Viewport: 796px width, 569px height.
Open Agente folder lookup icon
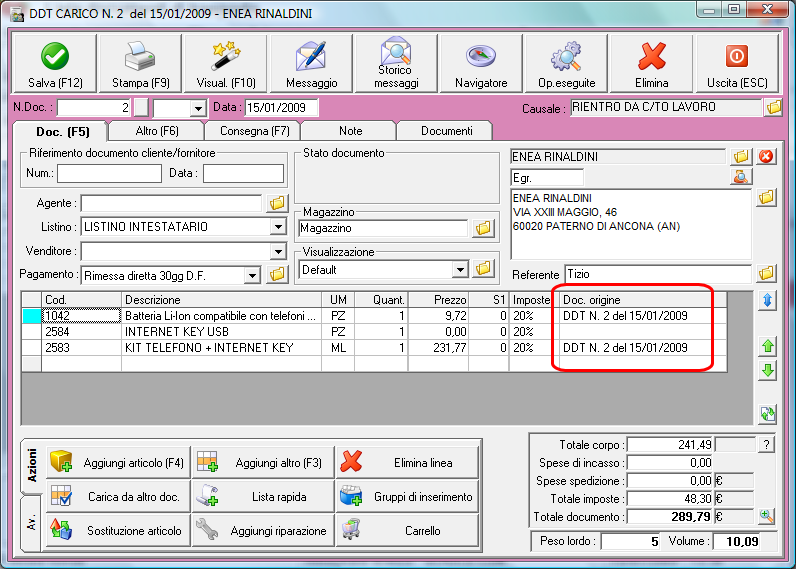pyautogui.click(x=277, y=203)
